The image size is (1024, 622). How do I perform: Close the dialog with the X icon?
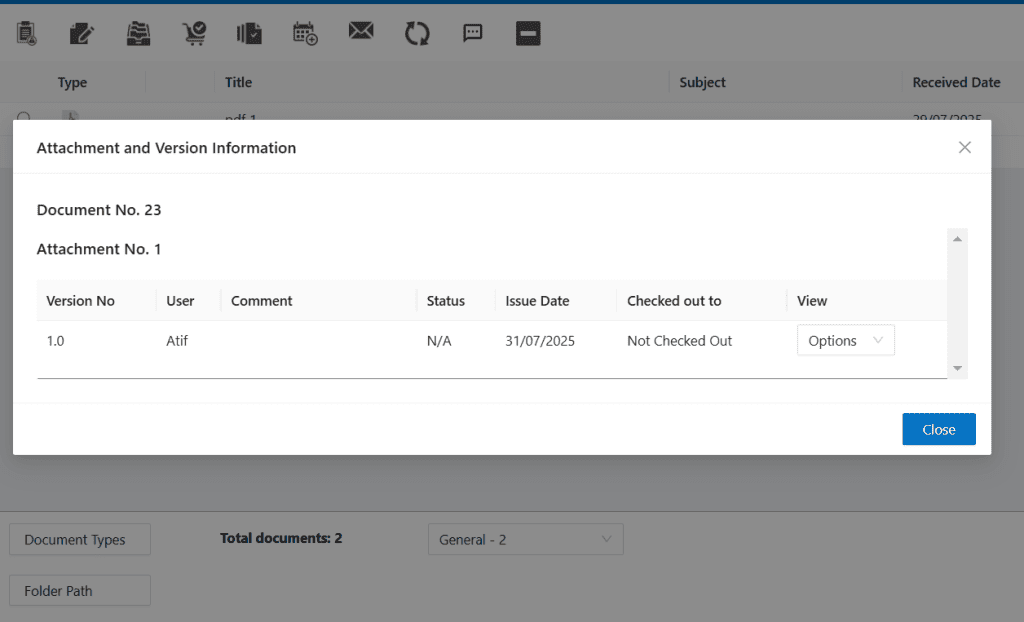point(965,148)
